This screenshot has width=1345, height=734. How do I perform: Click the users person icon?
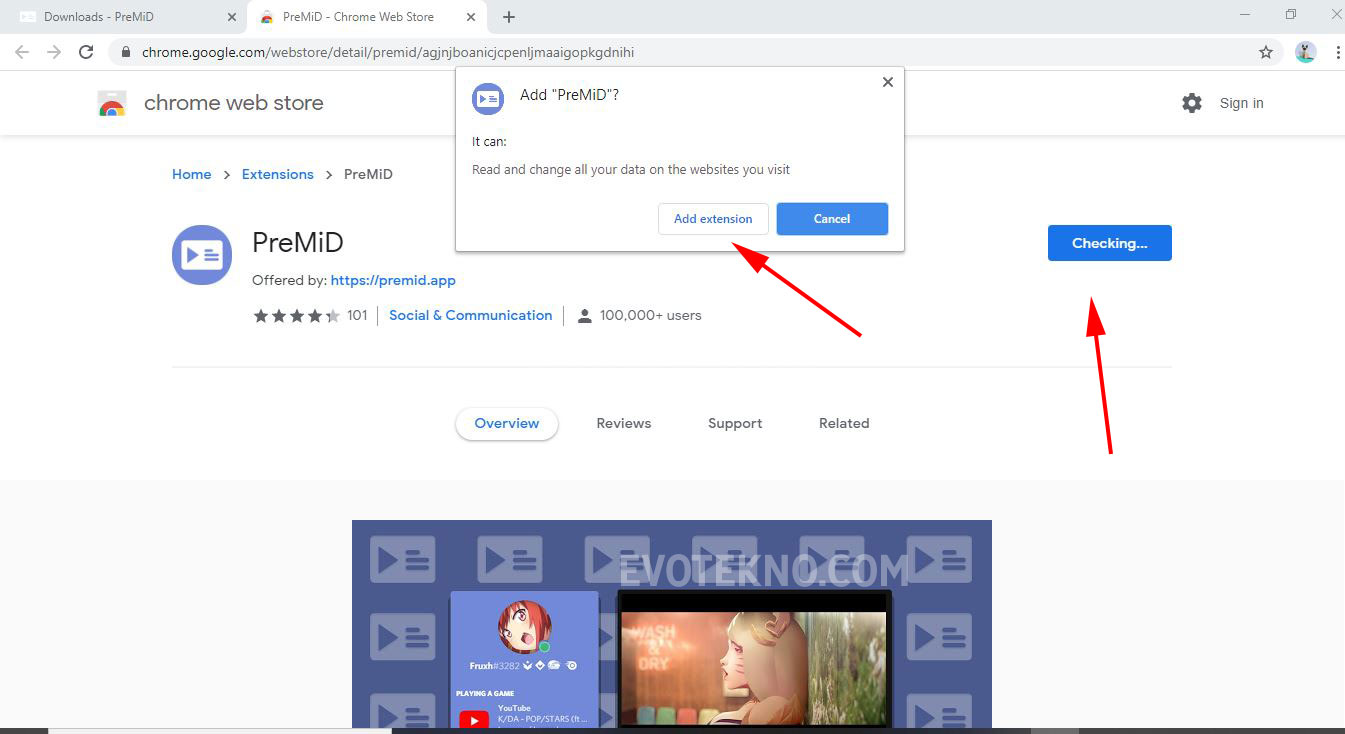point(585,316)
